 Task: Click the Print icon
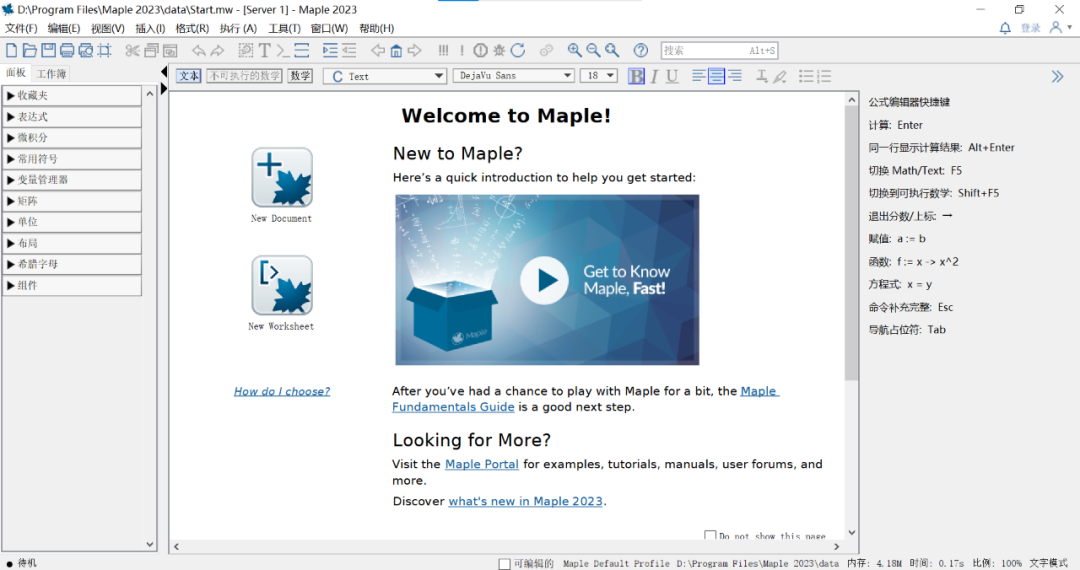[x=67, y=50]
